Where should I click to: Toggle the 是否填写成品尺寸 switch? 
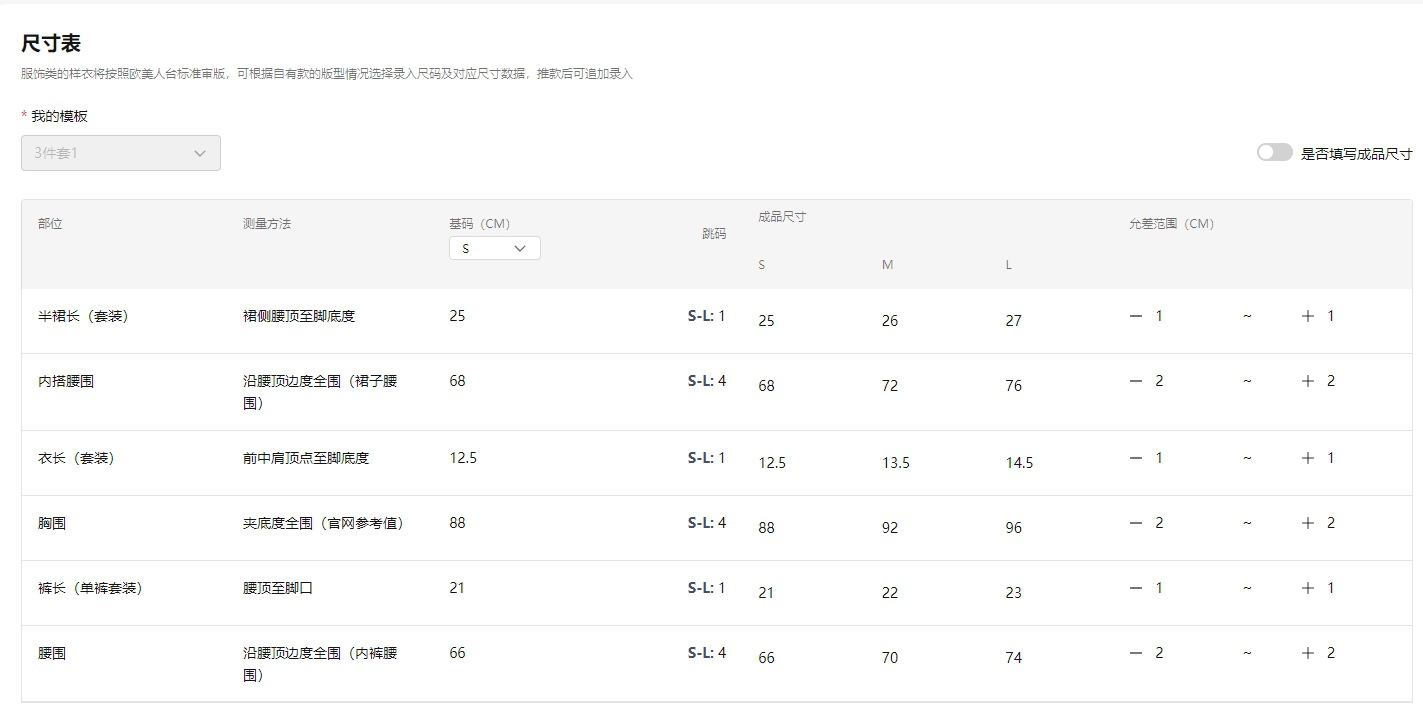[x=1274, y=152]
